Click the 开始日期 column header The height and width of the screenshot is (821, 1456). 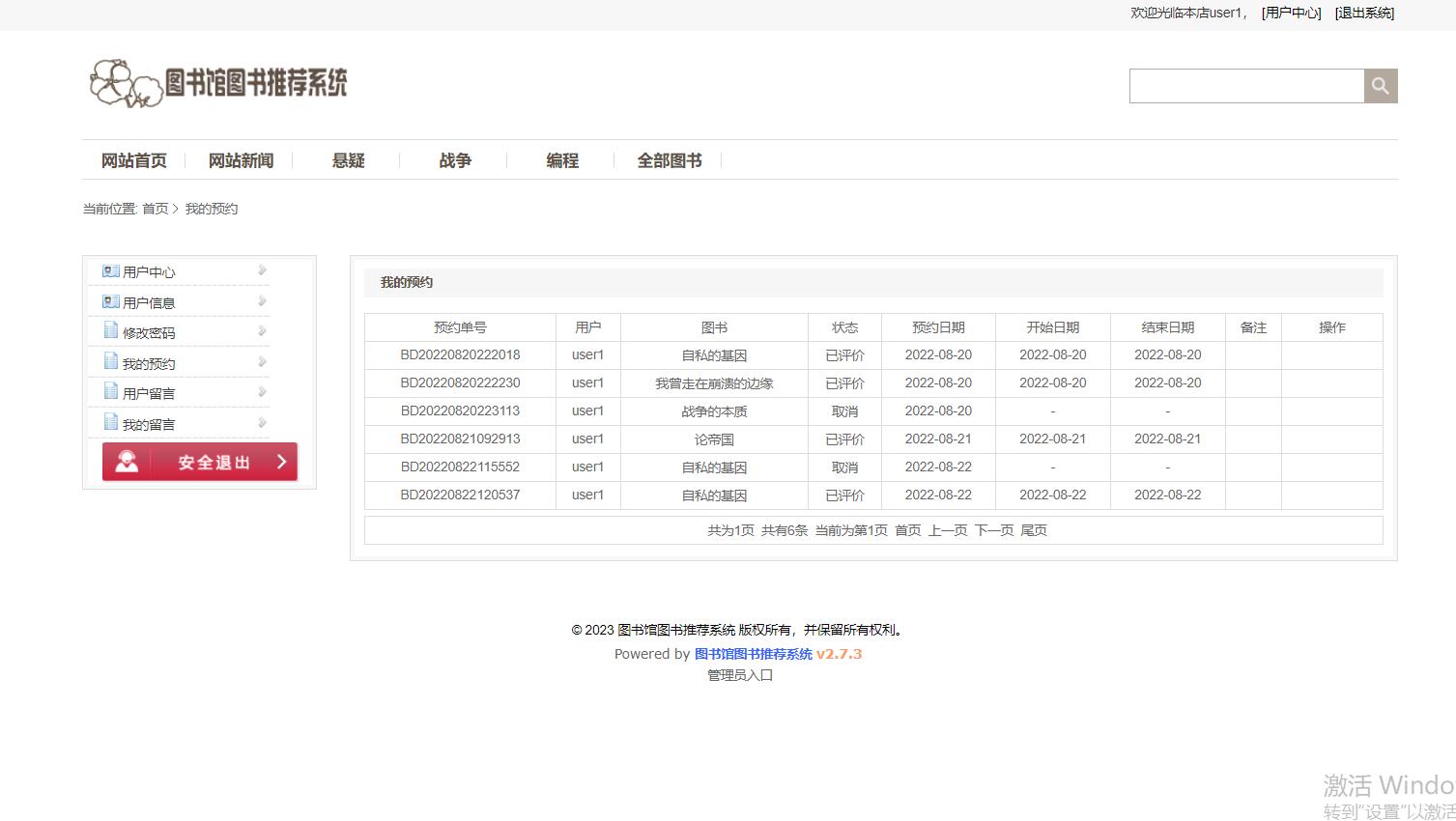point(1052,327)
